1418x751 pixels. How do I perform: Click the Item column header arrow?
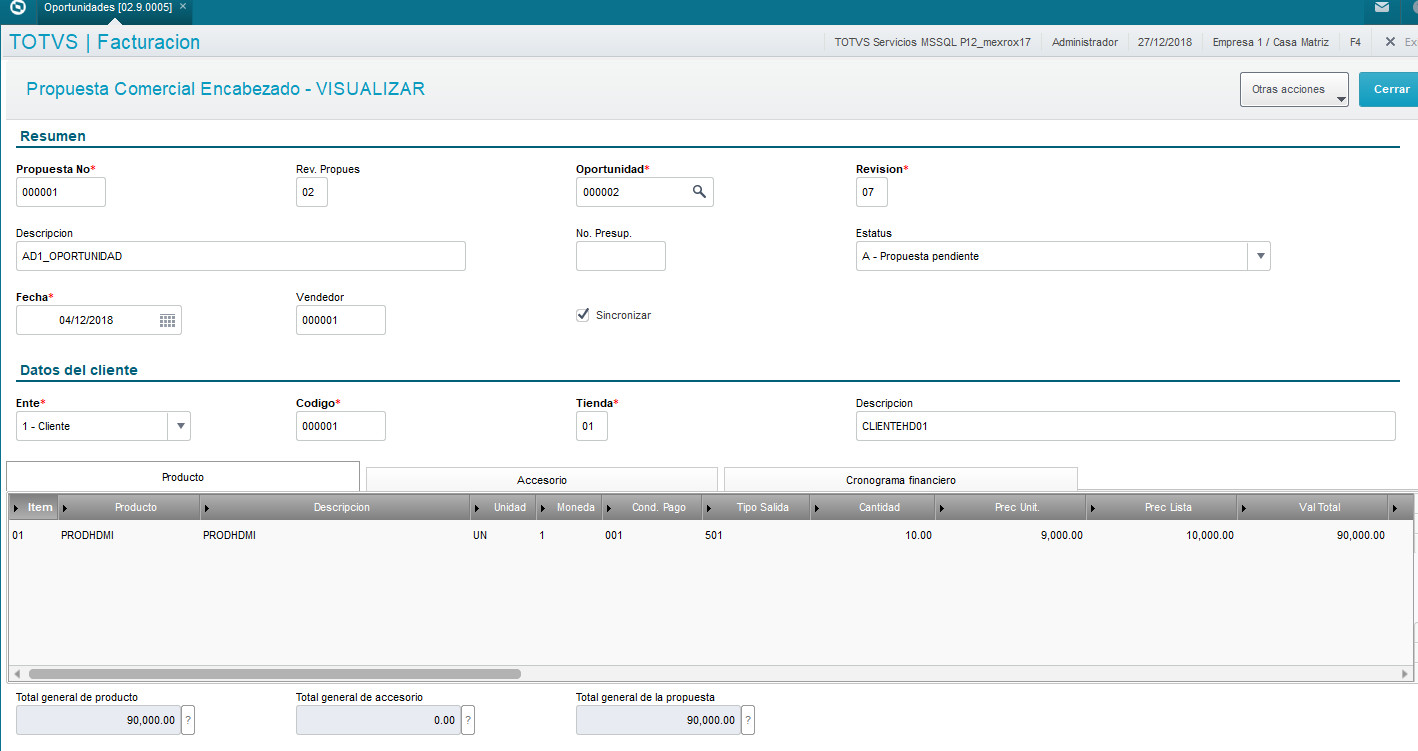pos(16,507)
